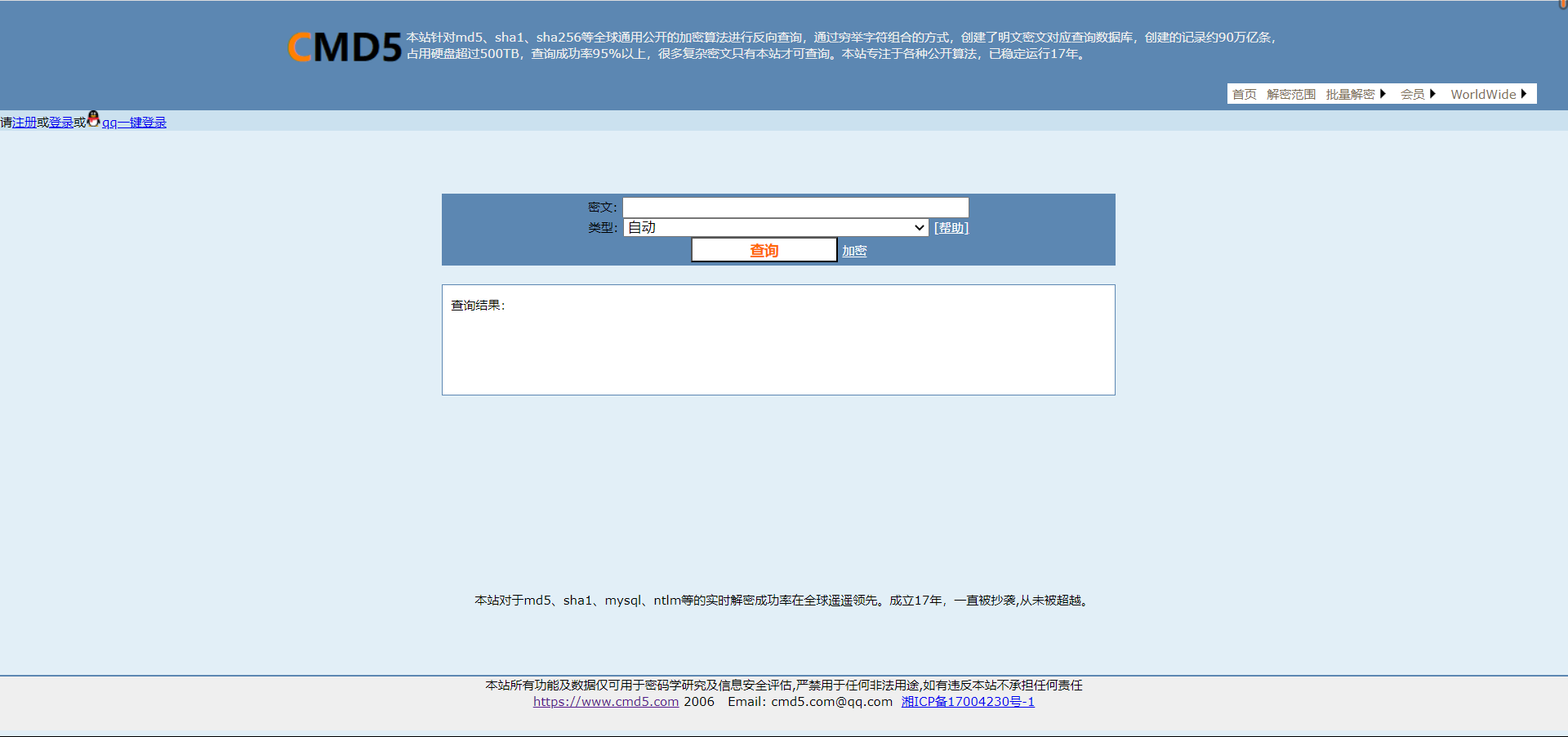Click the QQ penguin icon
1568x737 pixels.
point(92,121)
